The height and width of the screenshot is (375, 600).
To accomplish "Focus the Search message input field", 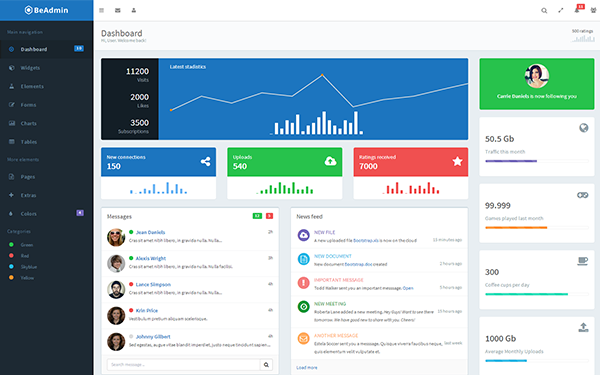I will pos(183,365).
